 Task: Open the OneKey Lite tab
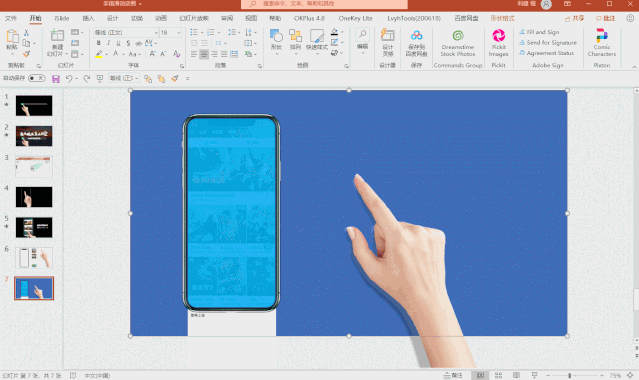click(355, 18)
